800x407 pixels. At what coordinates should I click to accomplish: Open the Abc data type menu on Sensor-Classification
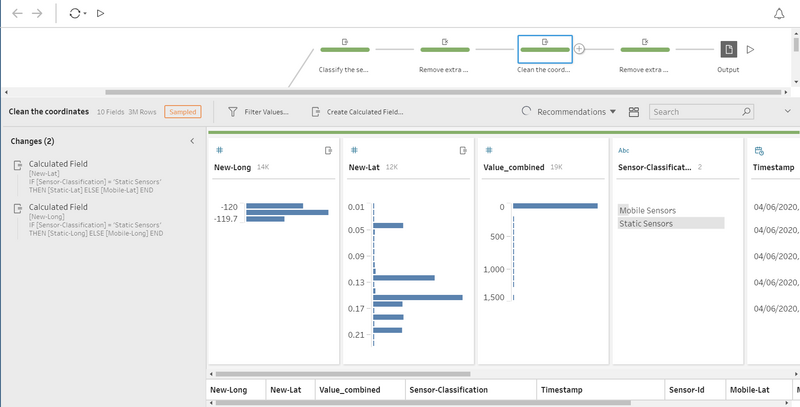click(x=624, y=150)
